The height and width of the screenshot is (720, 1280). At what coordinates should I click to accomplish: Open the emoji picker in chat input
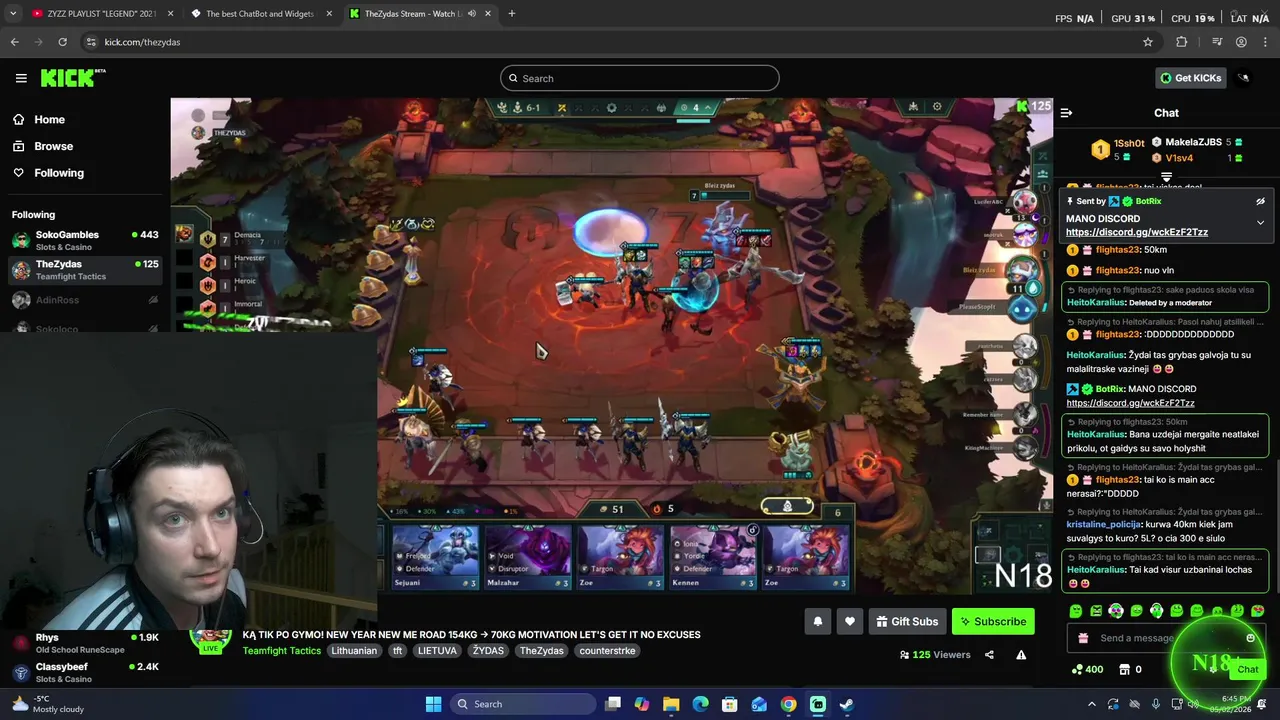[1250, 638]
